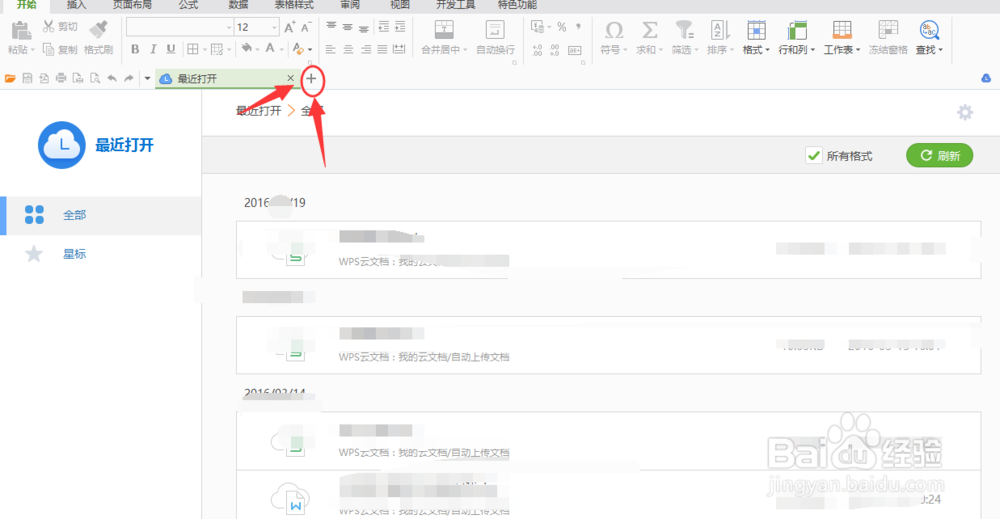Toggle Bold formatting
1000x519 pixels.
tap(135, 49)
